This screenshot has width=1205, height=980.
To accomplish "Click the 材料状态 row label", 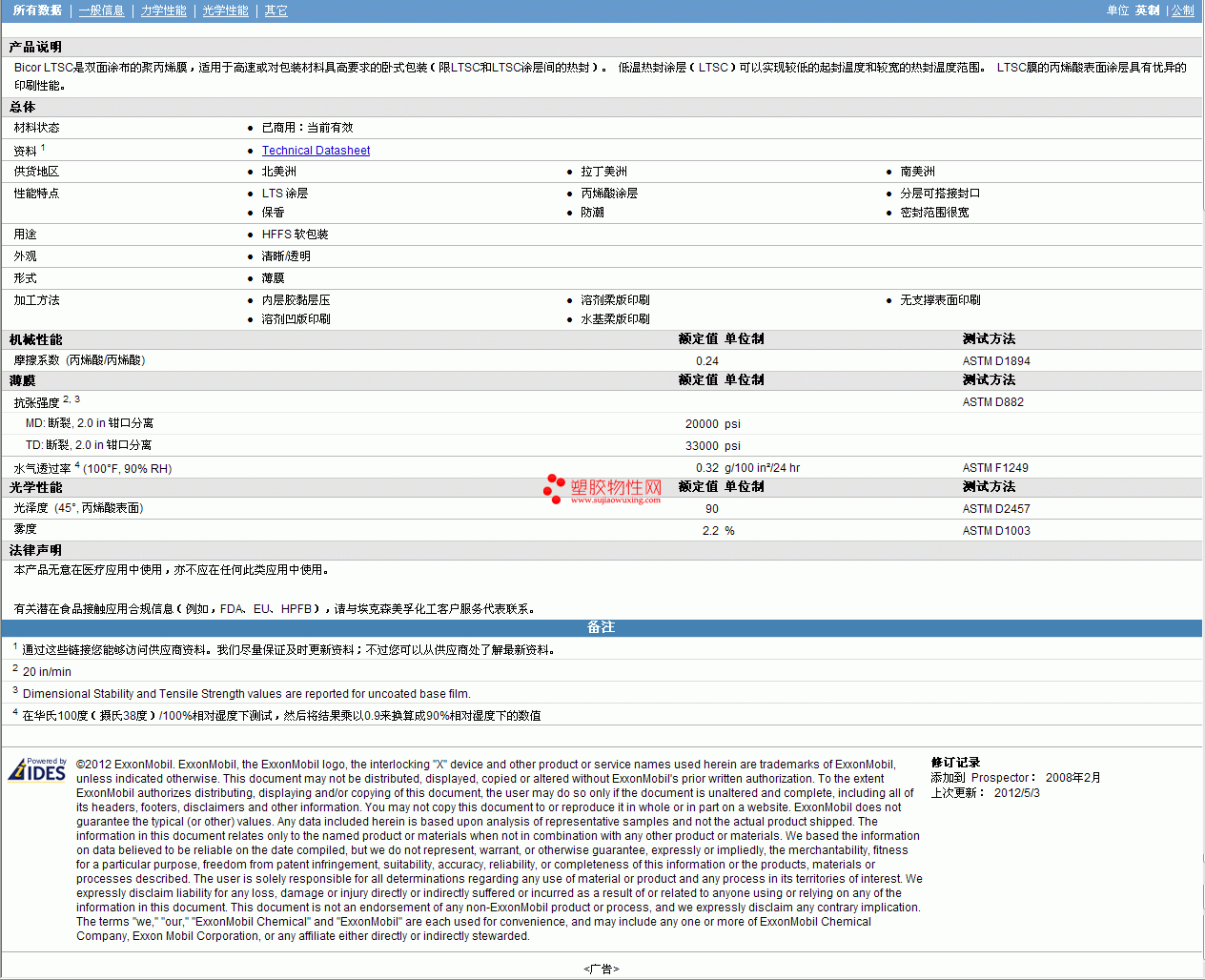I will click(x=36, y=128).
